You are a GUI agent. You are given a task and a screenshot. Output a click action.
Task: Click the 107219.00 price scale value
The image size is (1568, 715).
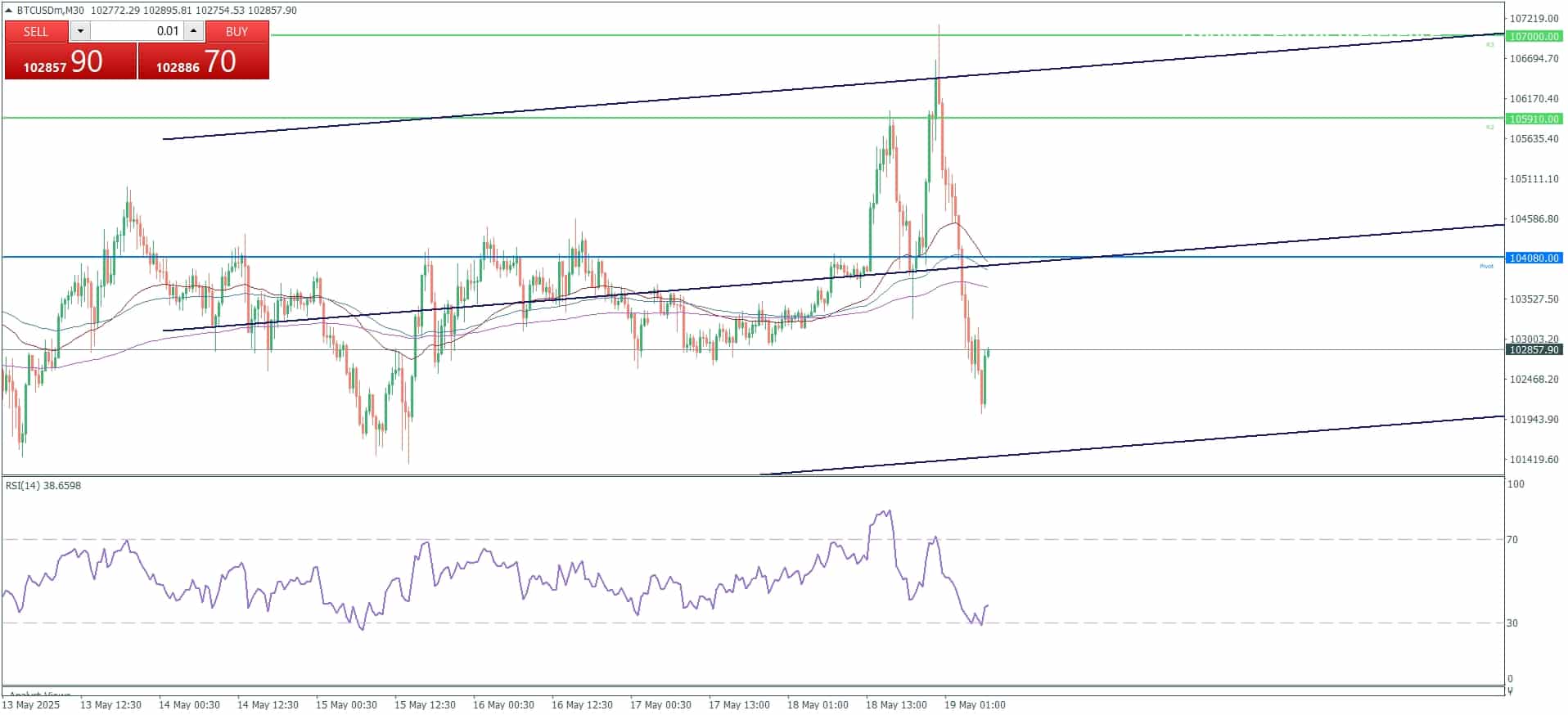pos(1534,18)
